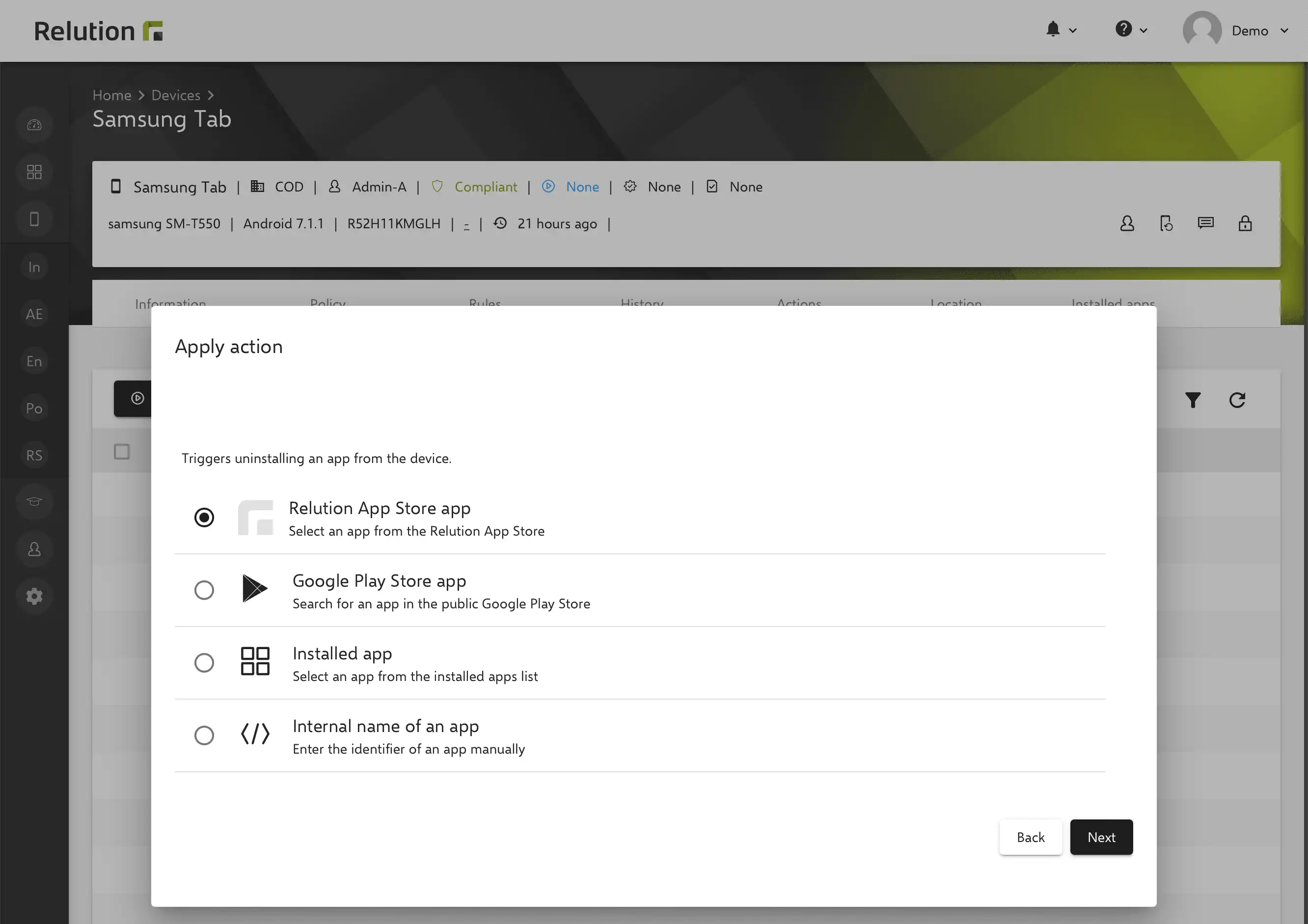Click the Back button
Image resolution: width=1308 pixels, height=924 pixels.
[x=1031, y=837]
